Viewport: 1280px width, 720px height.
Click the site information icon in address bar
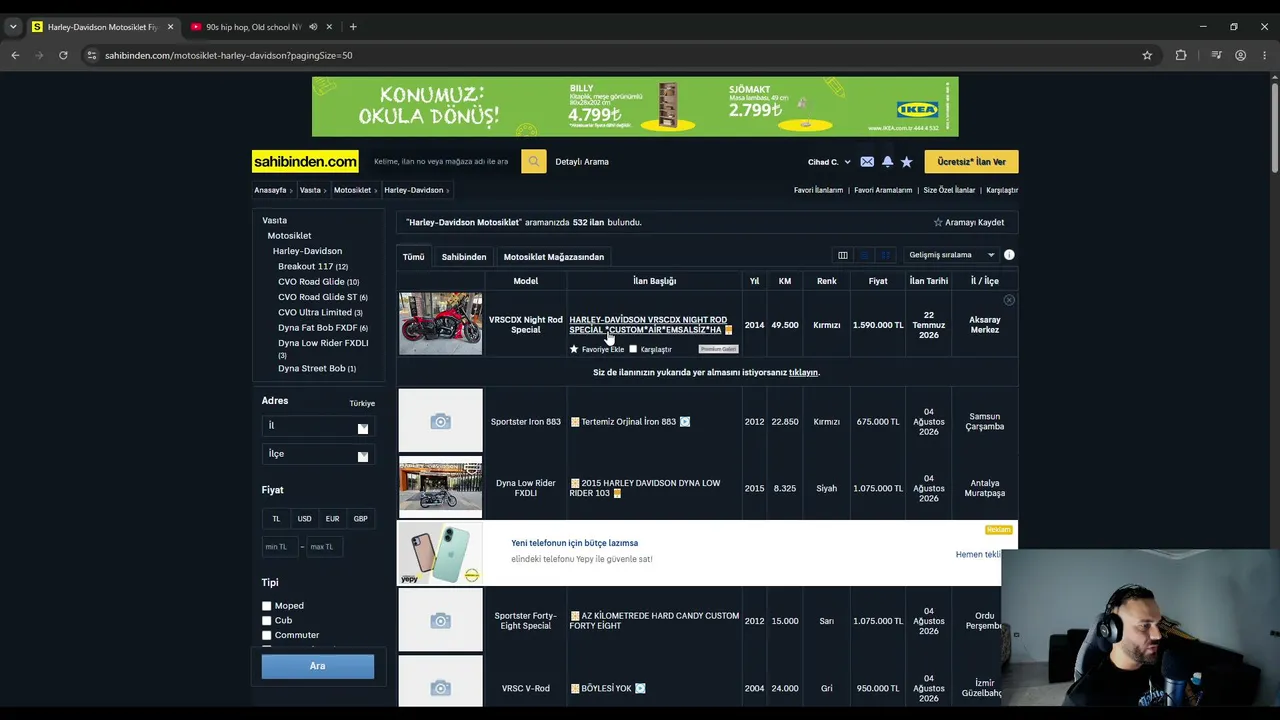click(x=92, y=55)
